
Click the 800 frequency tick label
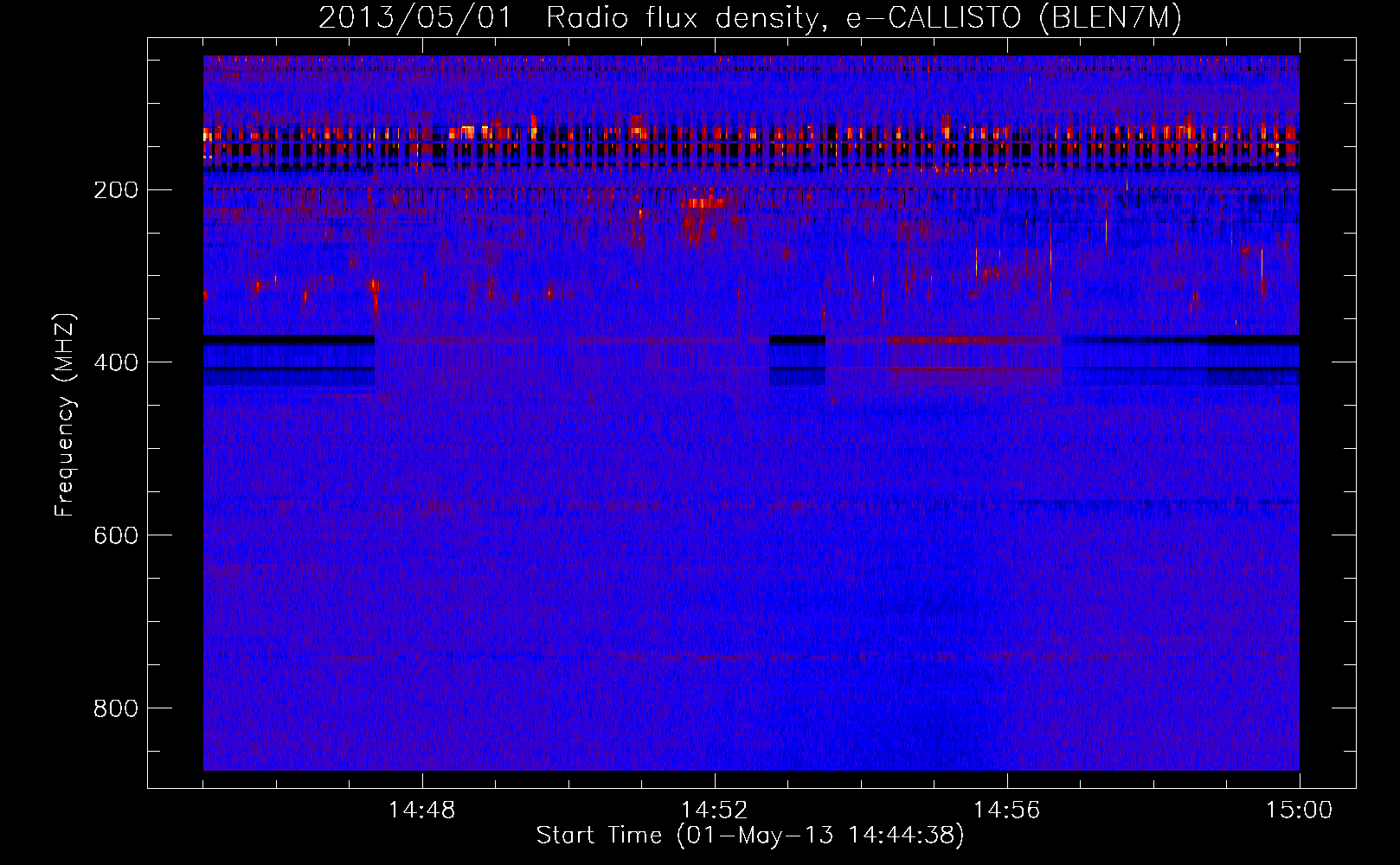click(115, 708)
